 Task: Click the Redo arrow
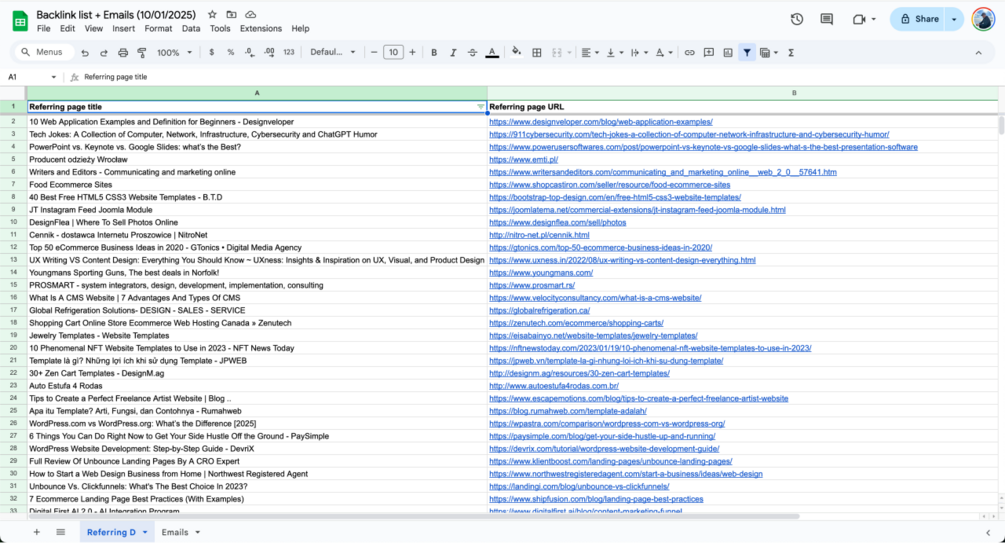[103, 53]
